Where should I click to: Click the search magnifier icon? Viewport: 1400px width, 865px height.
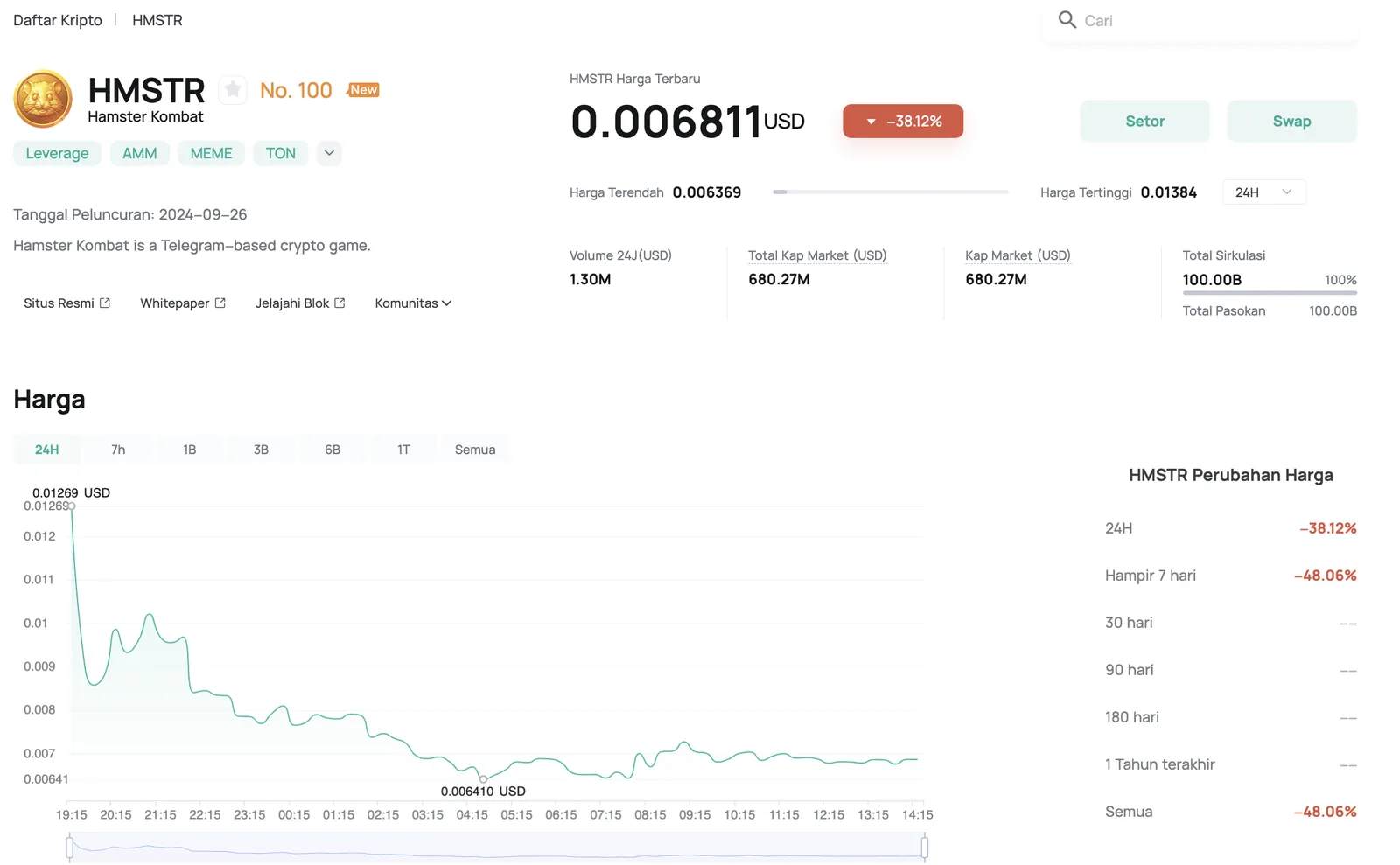[1067, 20]
